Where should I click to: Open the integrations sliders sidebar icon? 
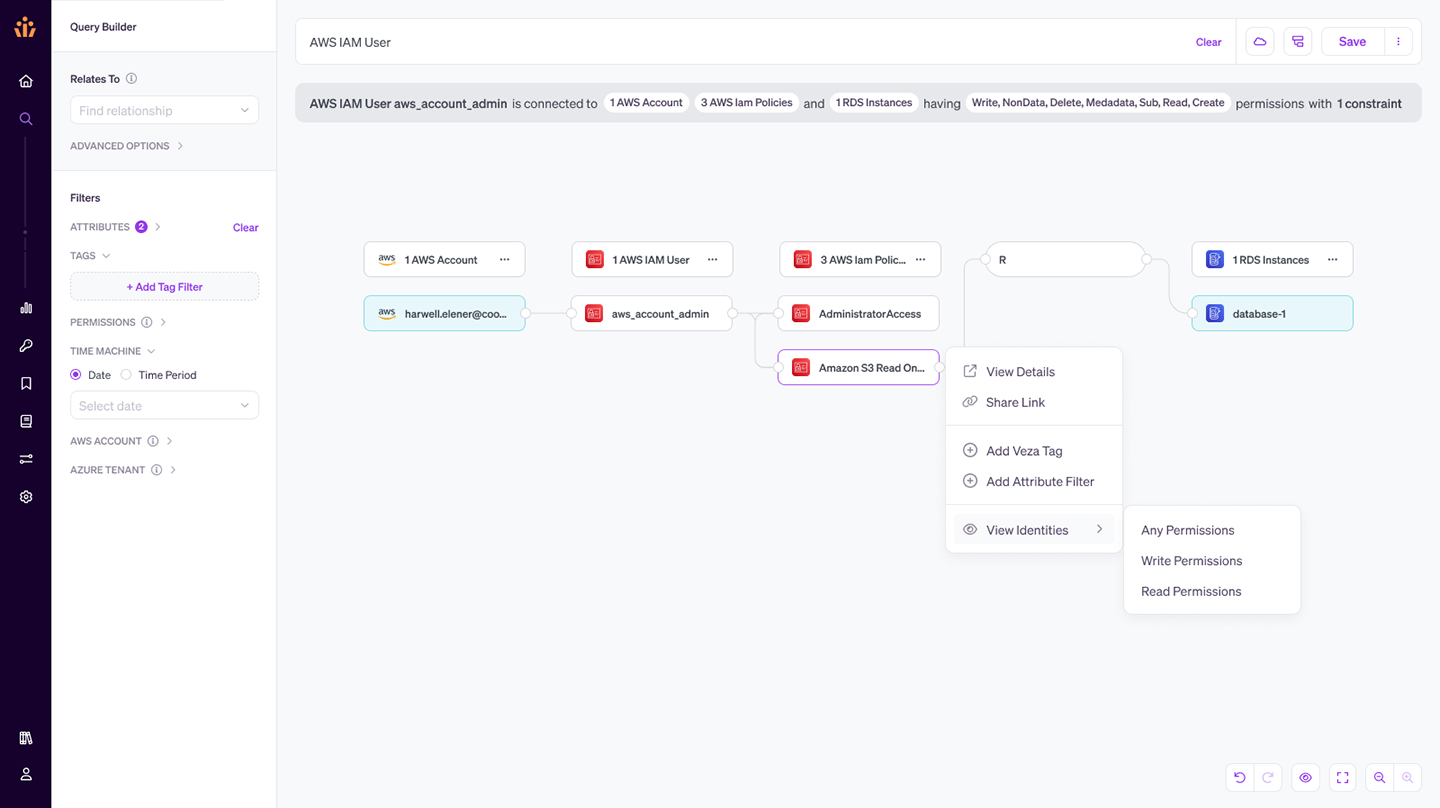click(26, 459)
